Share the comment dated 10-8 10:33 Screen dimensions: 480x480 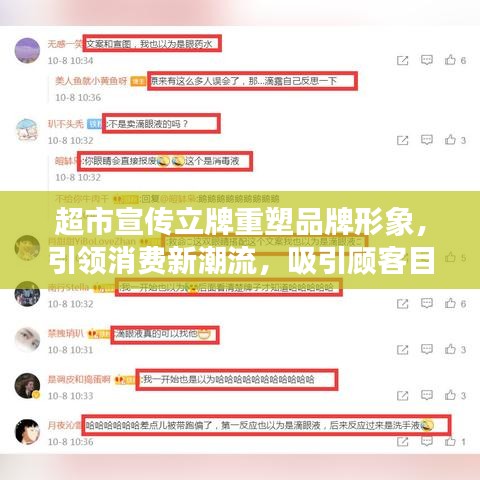pos(402,396)
